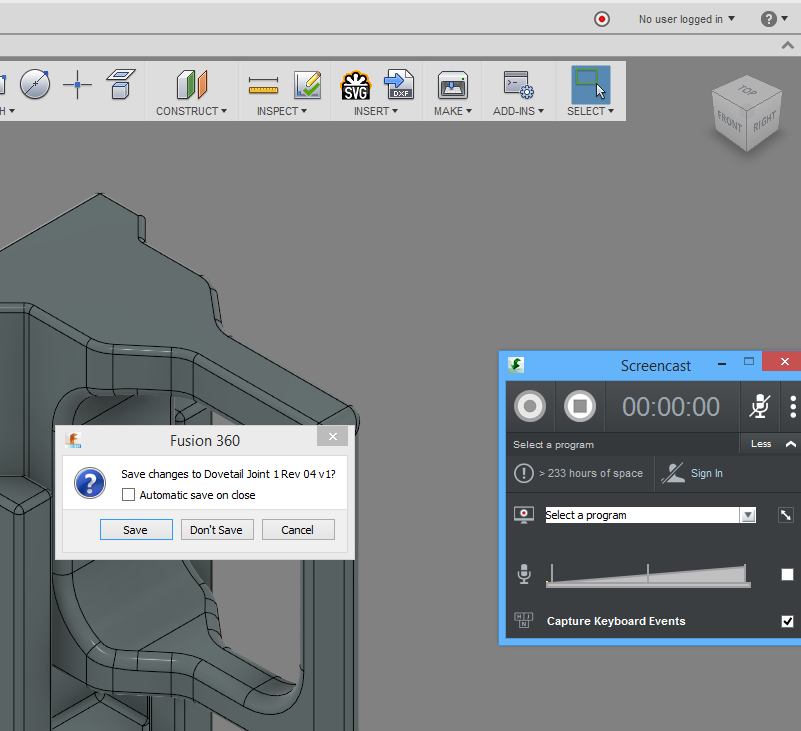This screenshot has height=731, width=801.
Task: Click the red job status record icon
Action: point(602,19)
